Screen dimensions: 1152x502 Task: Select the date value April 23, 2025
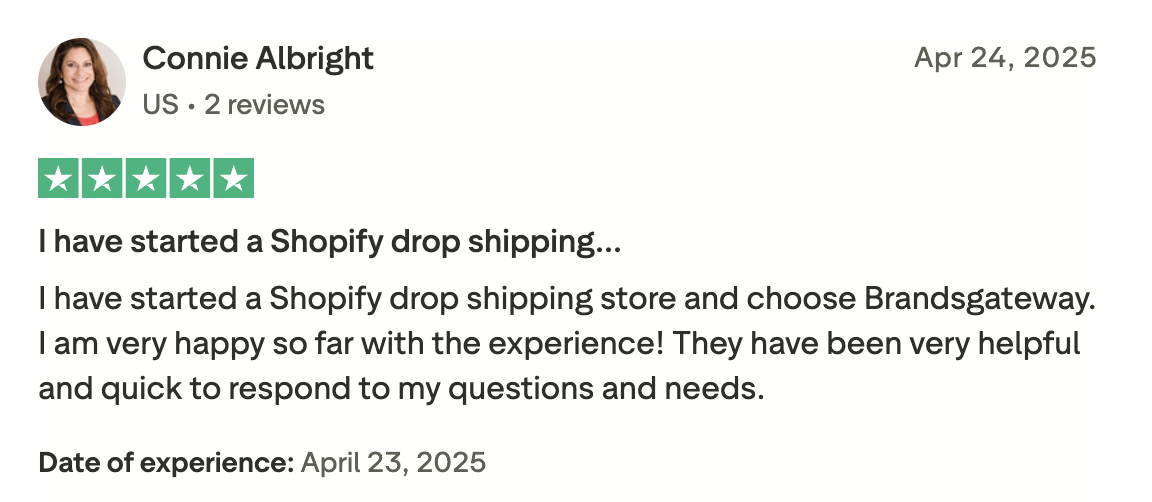click(393, 462)
